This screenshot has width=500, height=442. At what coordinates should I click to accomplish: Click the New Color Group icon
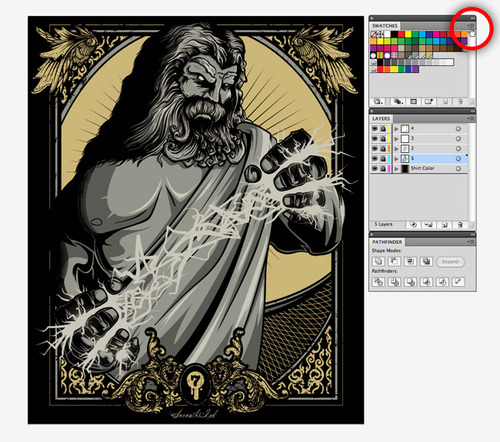tap(428, 101)
